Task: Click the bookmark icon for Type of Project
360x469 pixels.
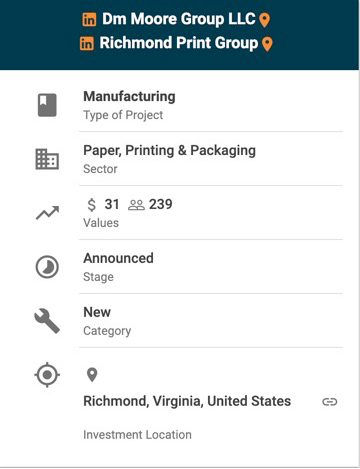Action: point(47,105)
